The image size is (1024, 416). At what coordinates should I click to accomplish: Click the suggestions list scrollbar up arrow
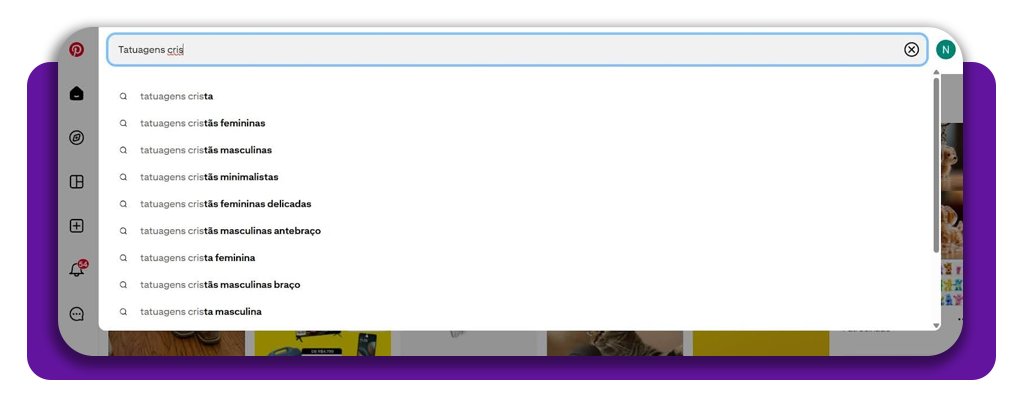point(936,72)
